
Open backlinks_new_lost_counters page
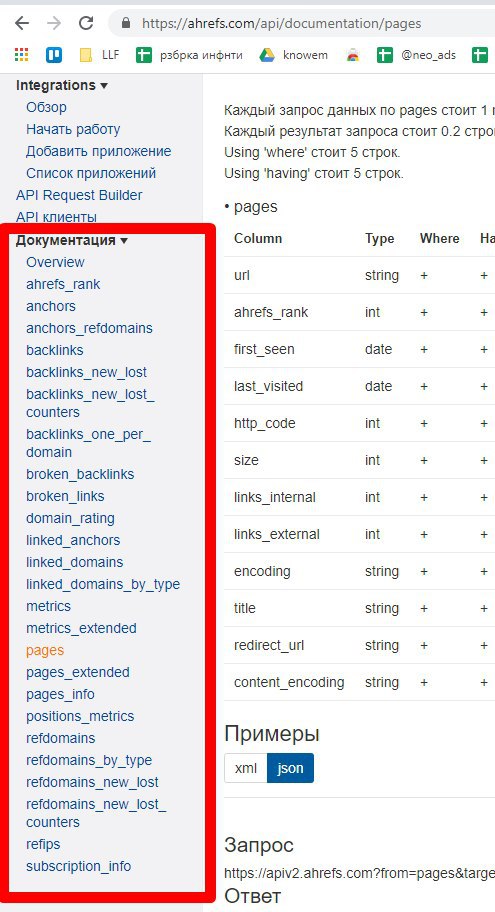point(91,403)
